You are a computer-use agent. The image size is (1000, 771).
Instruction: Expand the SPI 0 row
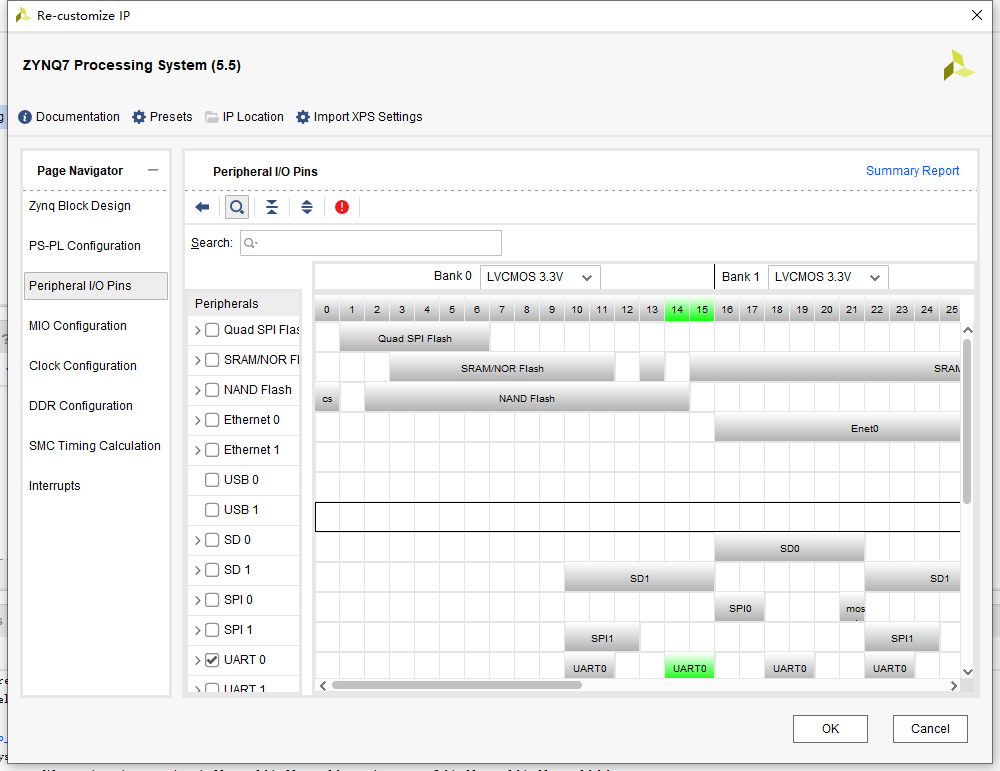tap(198, 600)
